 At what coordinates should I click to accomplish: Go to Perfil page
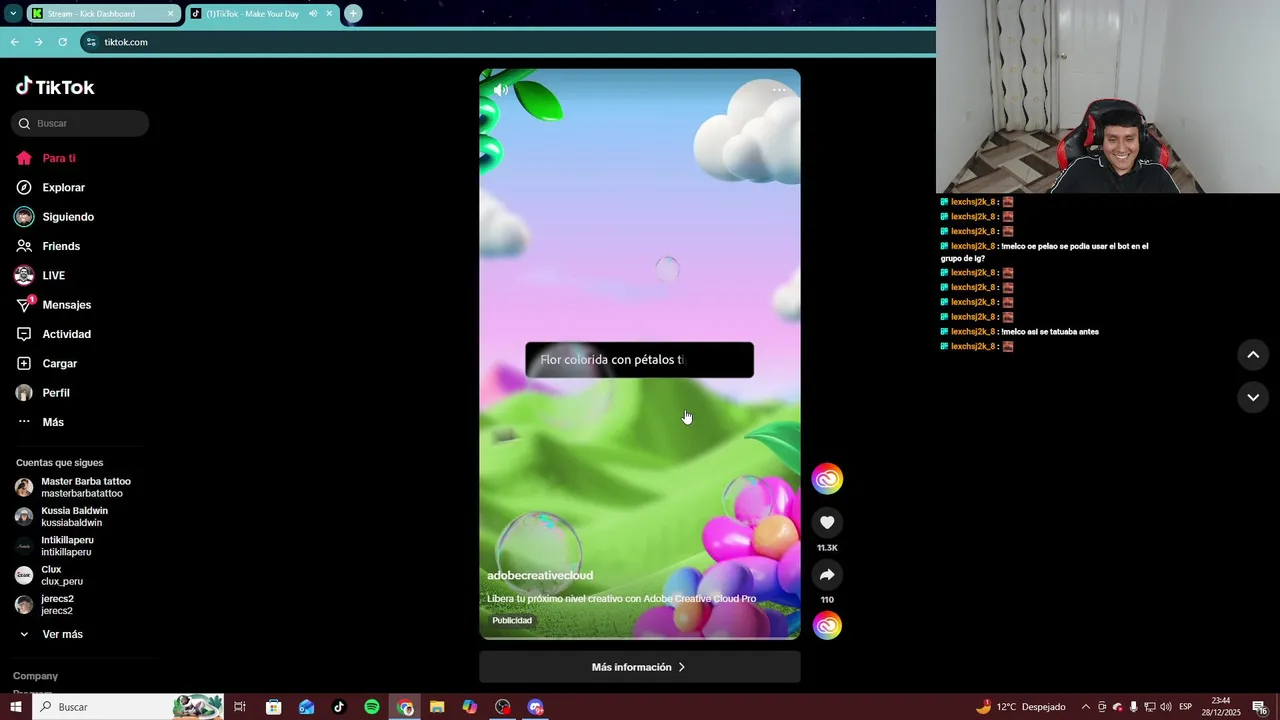[x=43, y=393]
